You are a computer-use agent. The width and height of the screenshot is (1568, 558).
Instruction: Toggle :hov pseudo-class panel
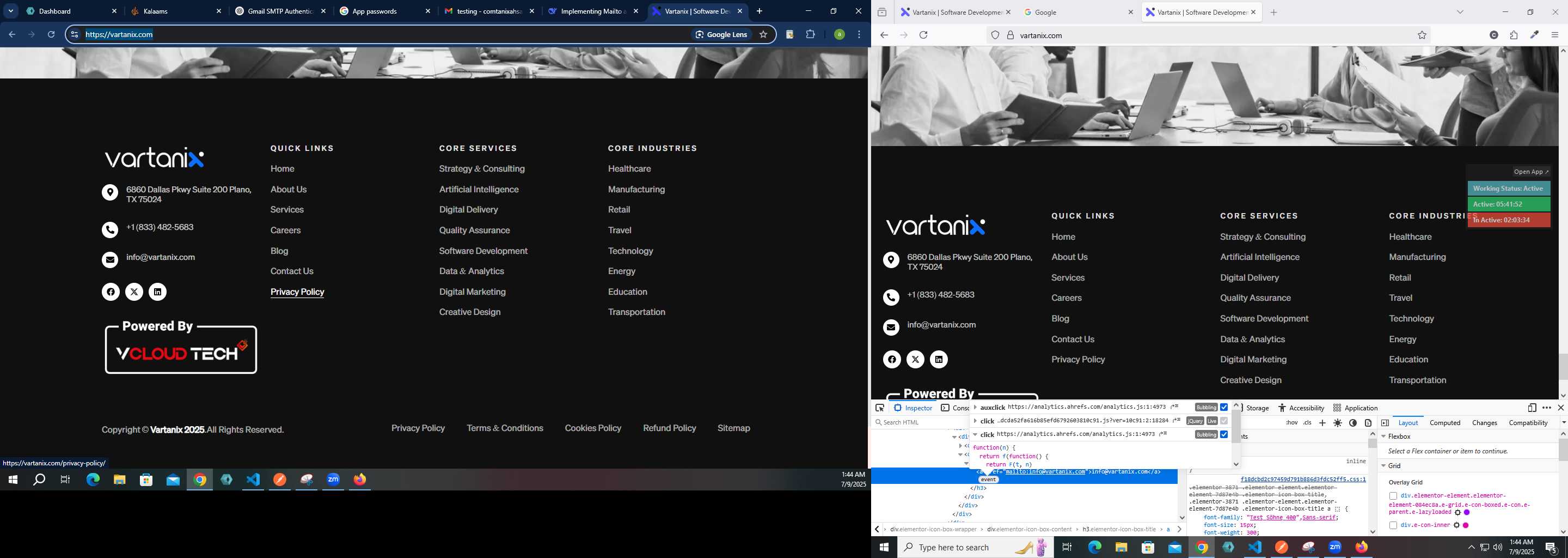(x=1291, y=423)
